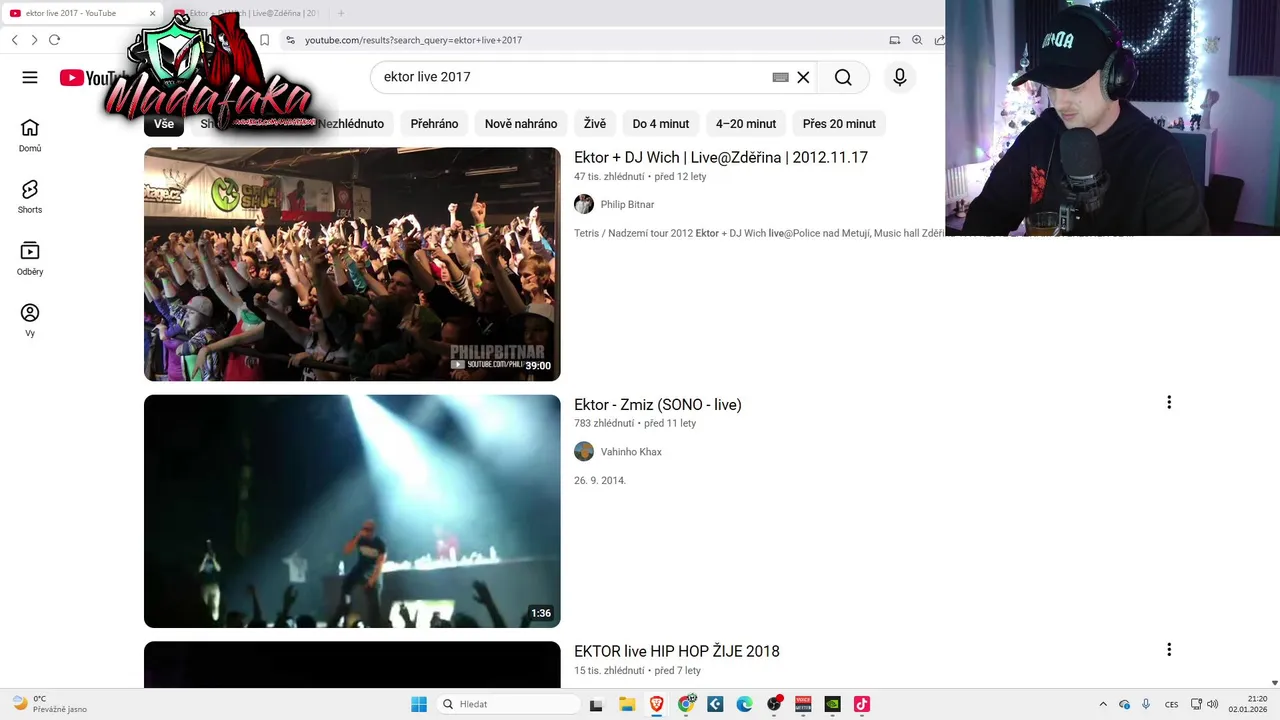Clear the search query with the X
1280x720 pixels.
point(803,77)
